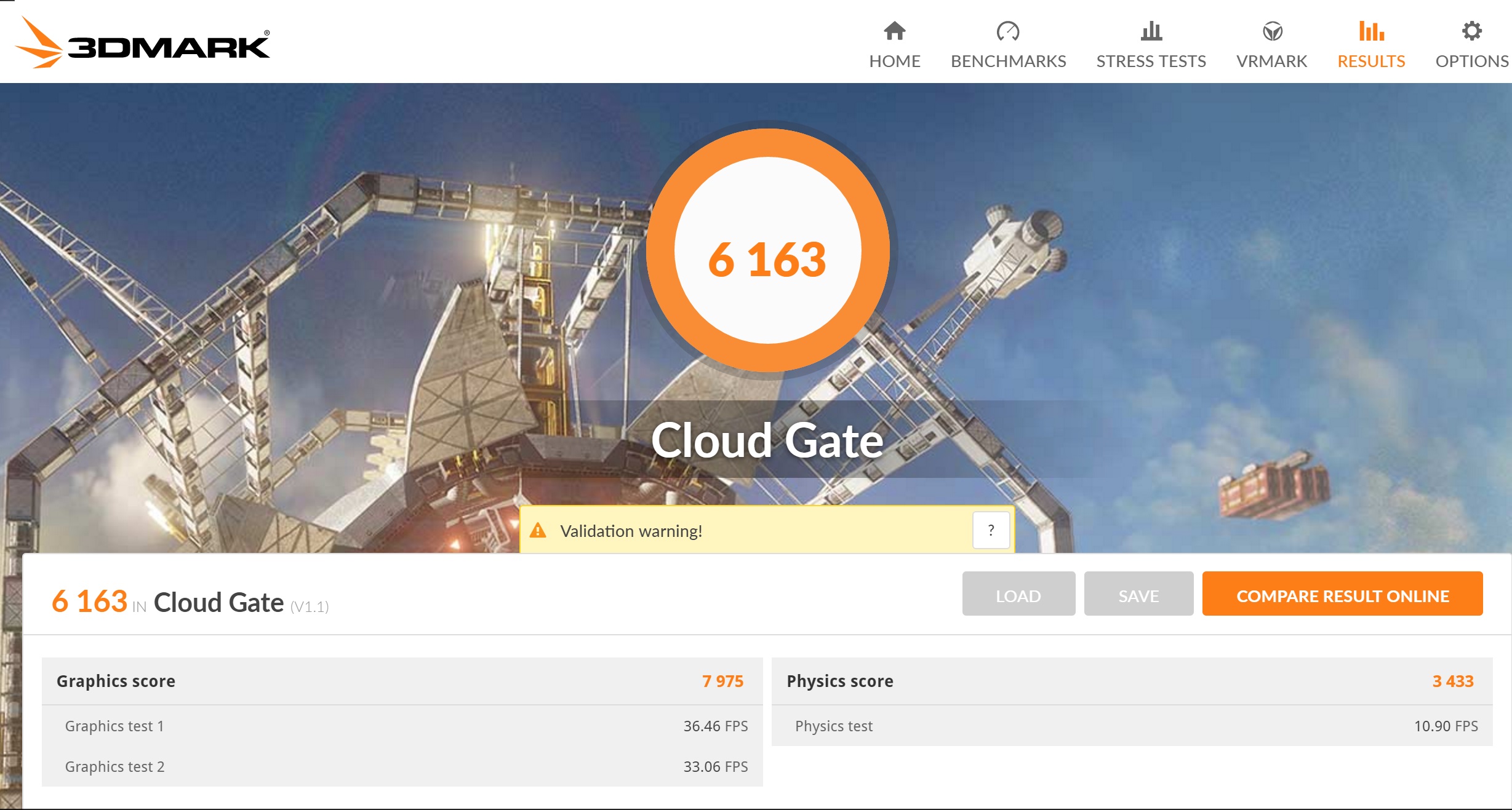This screenshot has height=810, width=1512.
Task: Click the Options gear icon
Action: 1471,31
